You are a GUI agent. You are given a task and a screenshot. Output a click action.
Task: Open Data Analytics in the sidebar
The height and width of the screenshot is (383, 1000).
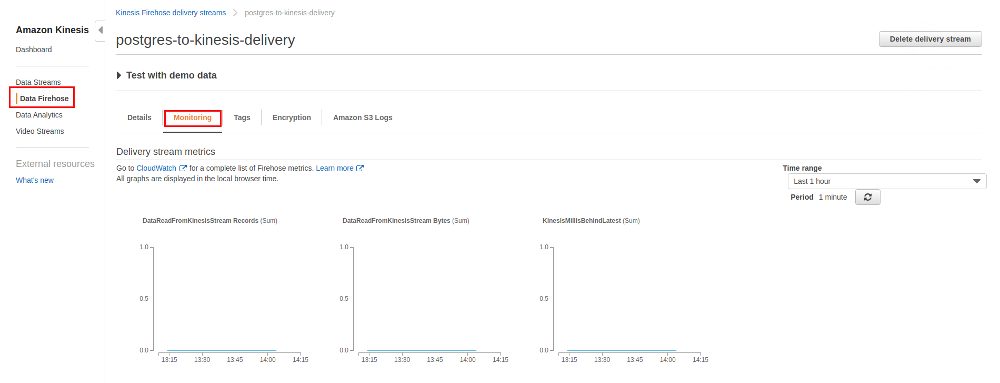(x=39, y=115)
